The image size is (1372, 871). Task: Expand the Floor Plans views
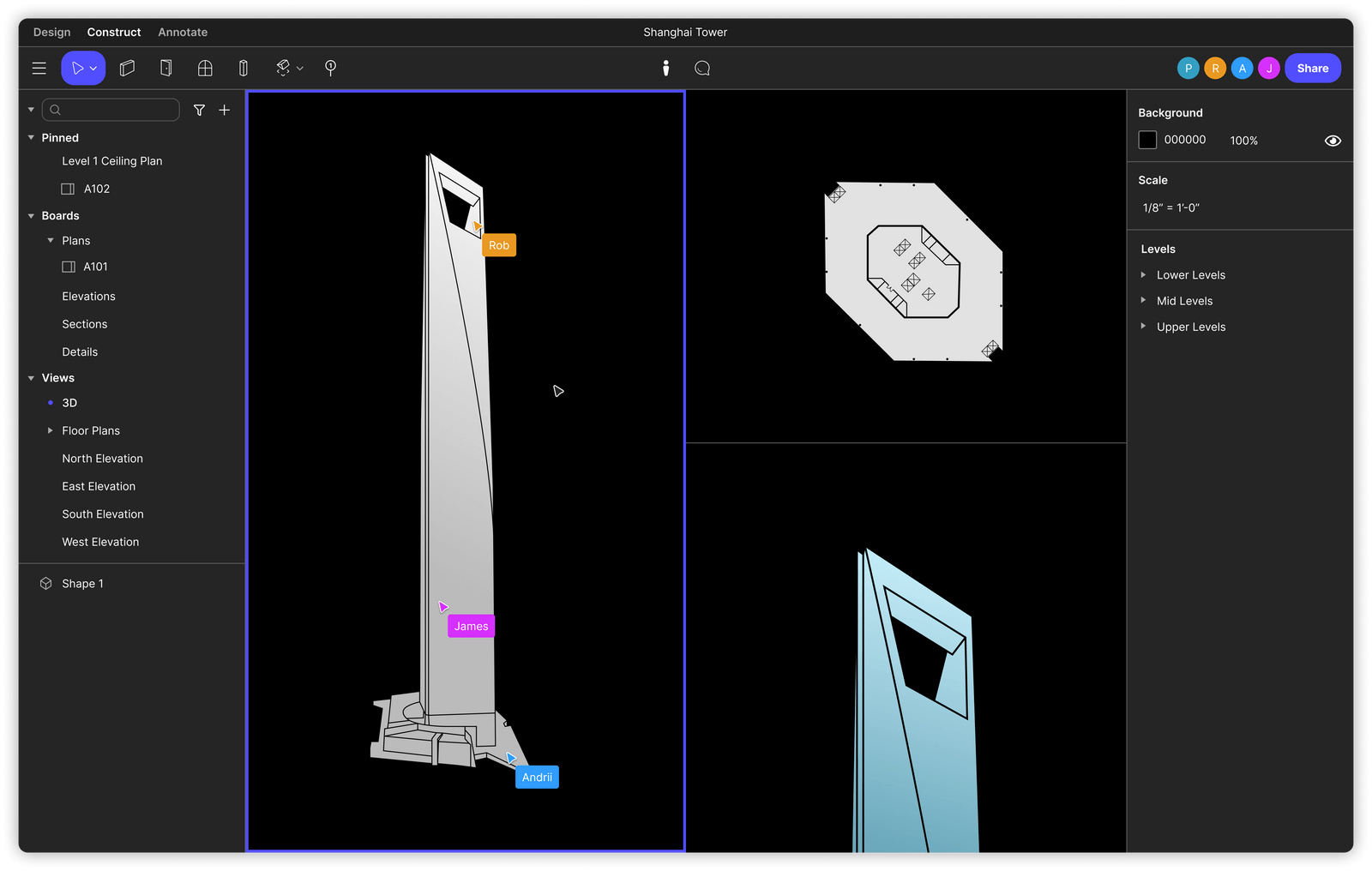pyautogui.click(x=51, y=430)
